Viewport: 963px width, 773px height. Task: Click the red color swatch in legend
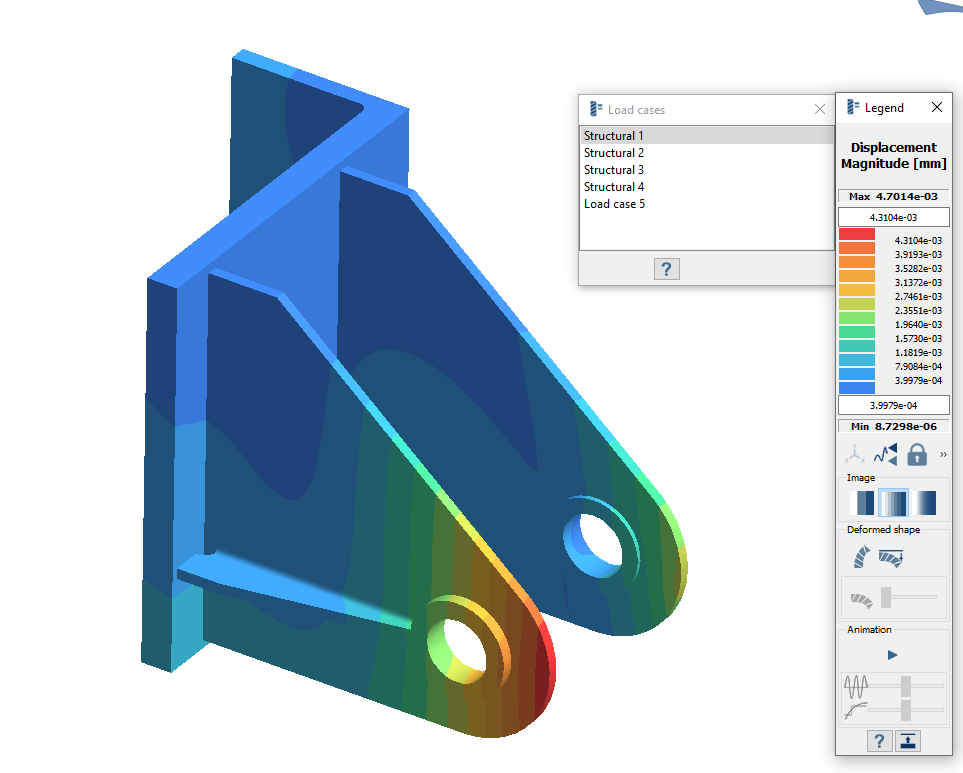coord(857,234)
